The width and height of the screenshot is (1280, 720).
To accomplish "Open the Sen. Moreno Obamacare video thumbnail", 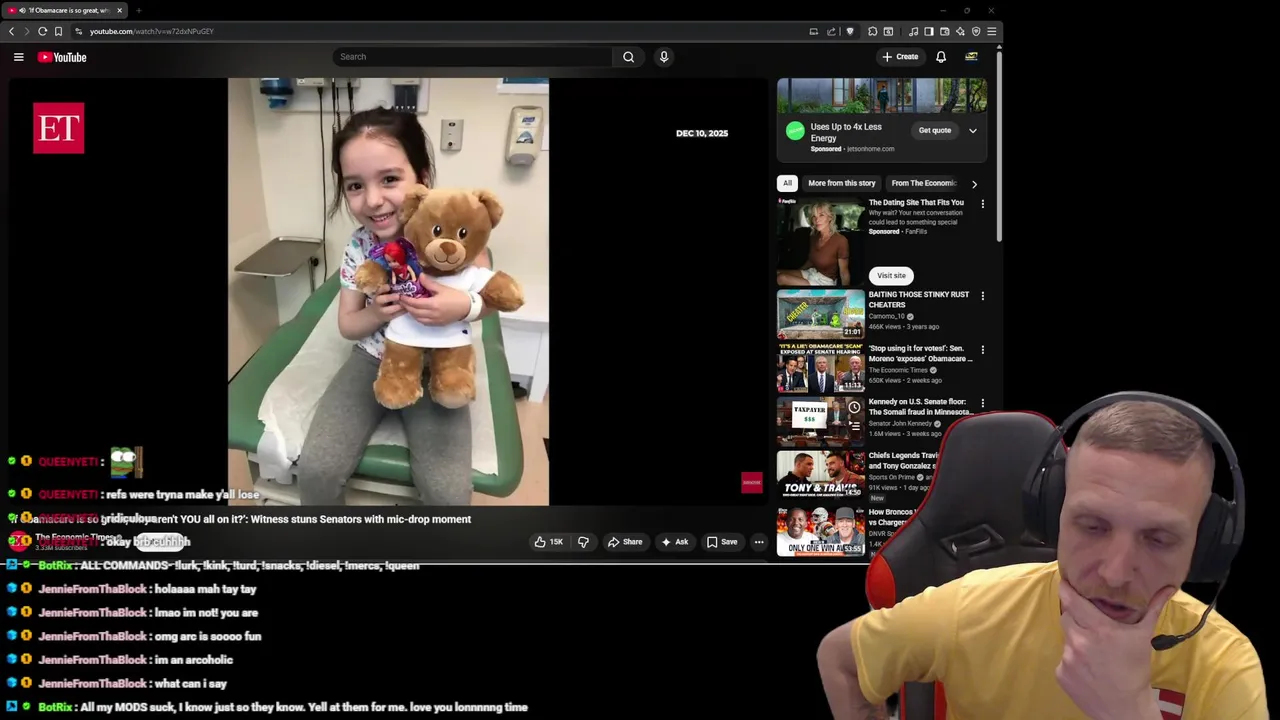I will (821, 368).
